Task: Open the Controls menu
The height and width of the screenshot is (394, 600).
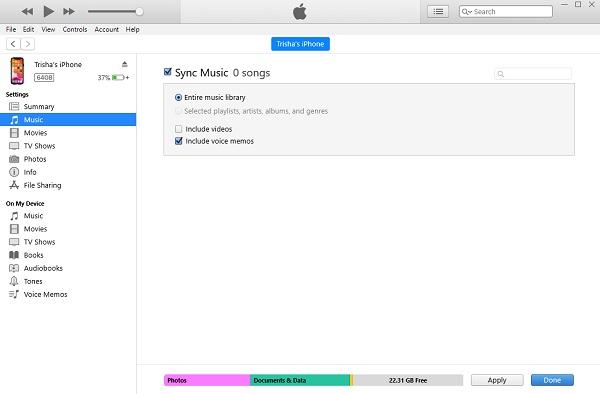Action: pyautogui.click(x=75, y=29)
